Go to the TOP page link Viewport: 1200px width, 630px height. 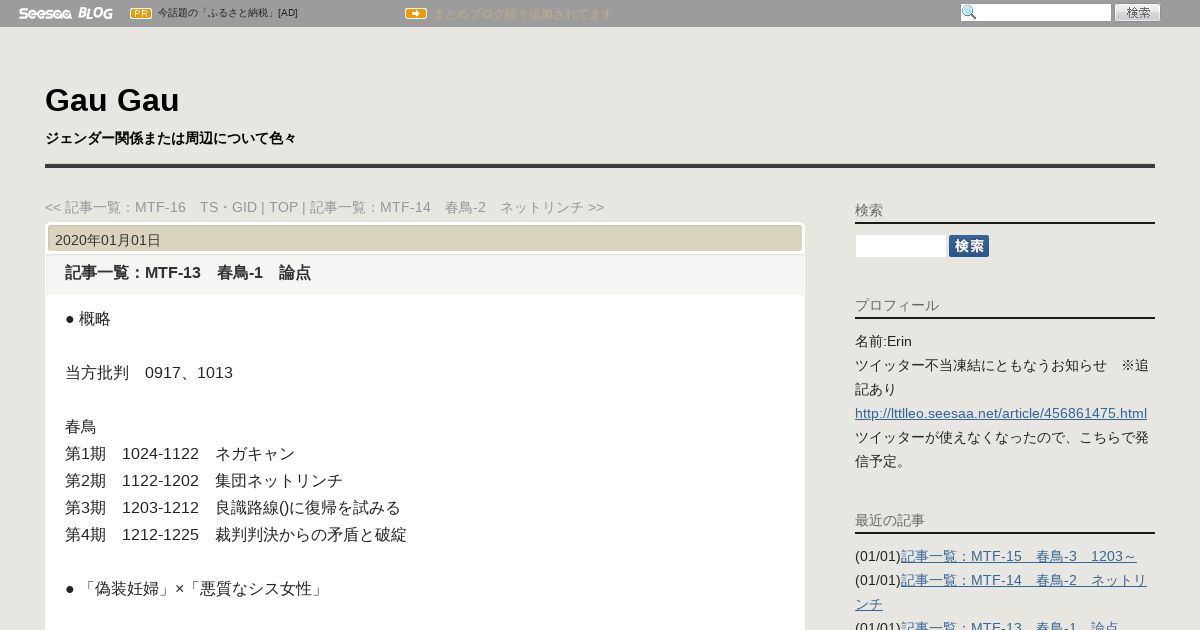click(283, 207)
